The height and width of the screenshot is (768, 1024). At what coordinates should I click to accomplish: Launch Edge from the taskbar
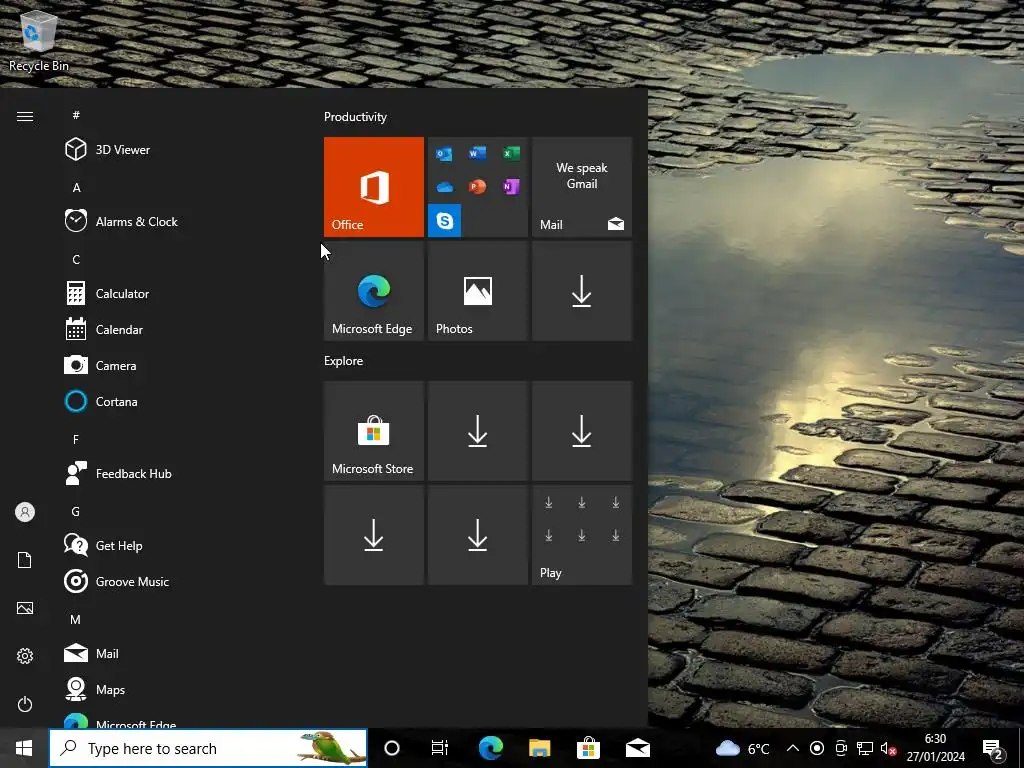(x=490, y=748)
